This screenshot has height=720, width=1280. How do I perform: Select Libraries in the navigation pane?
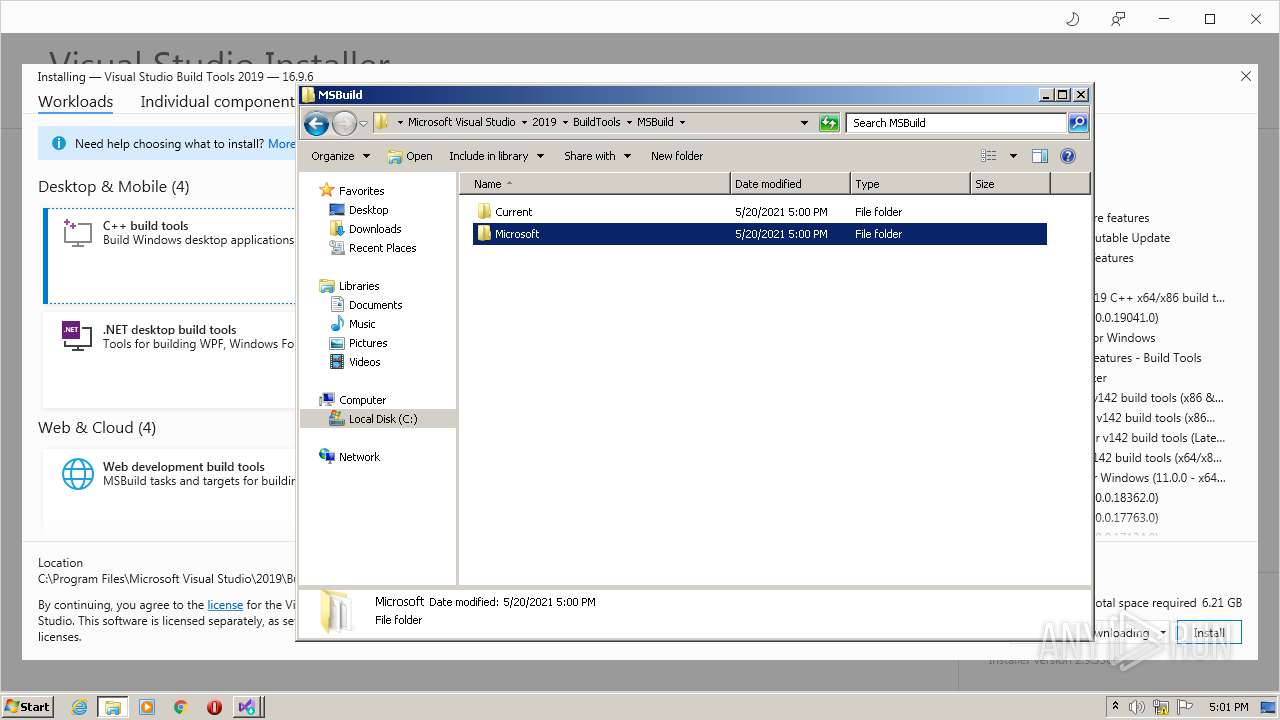359,286
